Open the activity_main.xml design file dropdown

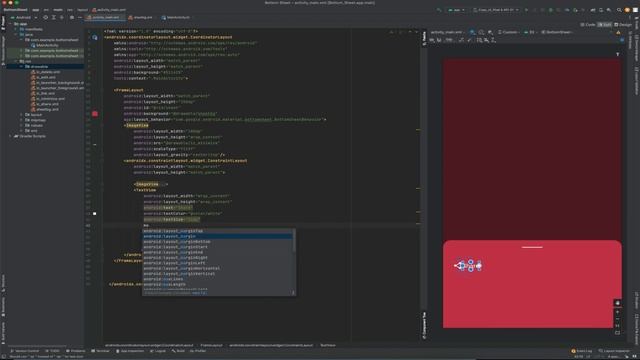pyautogui.click(x=448, y=32)
